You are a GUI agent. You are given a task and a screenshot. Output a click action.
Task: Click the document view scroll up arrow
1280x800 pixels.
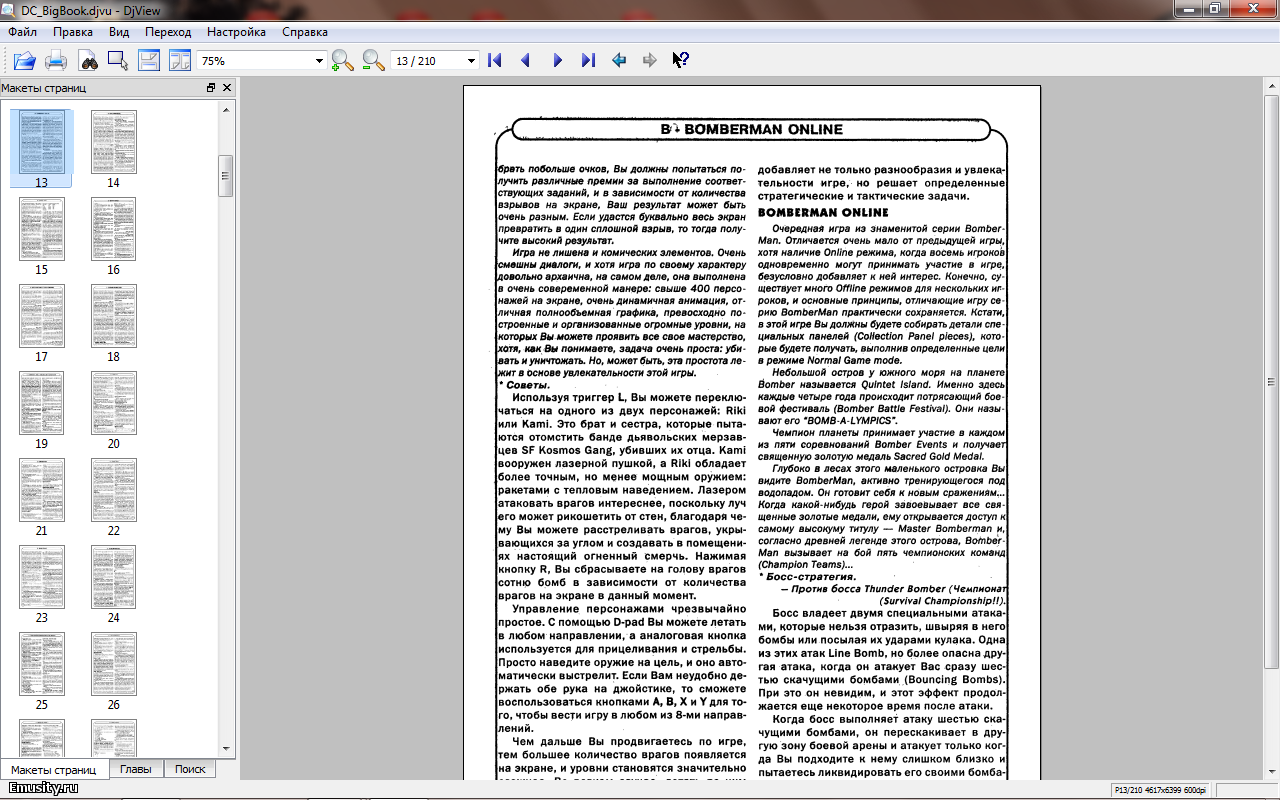(1271, 88)
